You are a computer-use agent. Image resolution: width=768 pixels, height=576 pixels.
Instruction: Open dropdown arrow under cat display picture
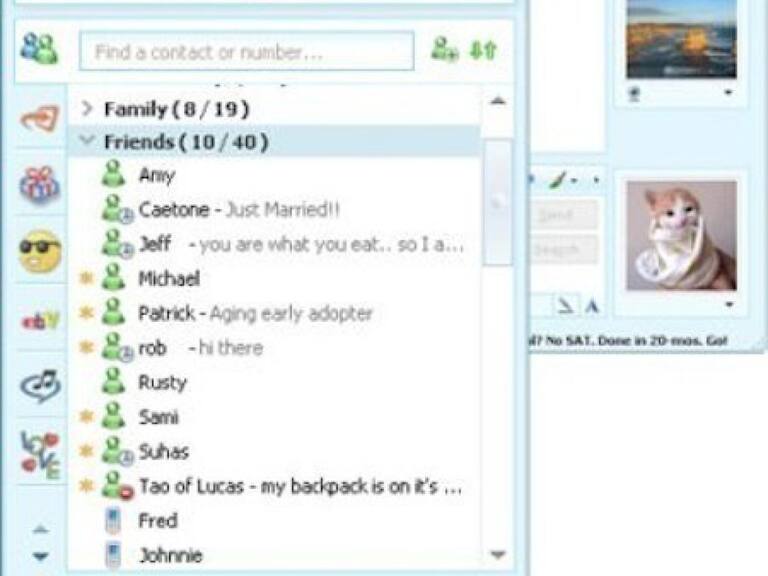coord(729,305)
